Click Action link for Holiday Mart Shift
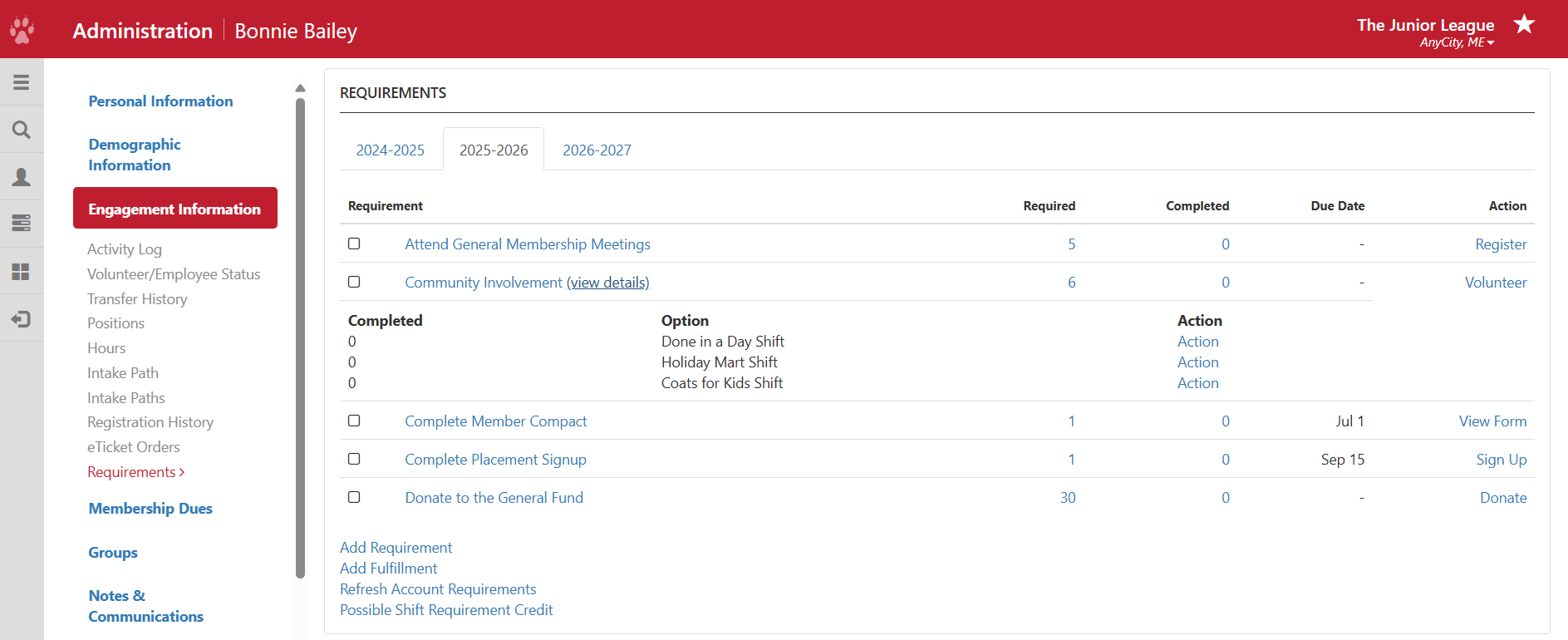 1197,362
